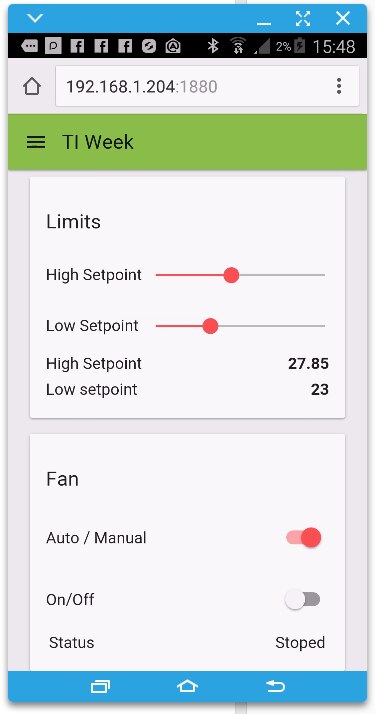The height and width of the screenshot is (714, 375).
Task: Click the Wi-Fi status bar icon
Action: click(x=237, y=46)
